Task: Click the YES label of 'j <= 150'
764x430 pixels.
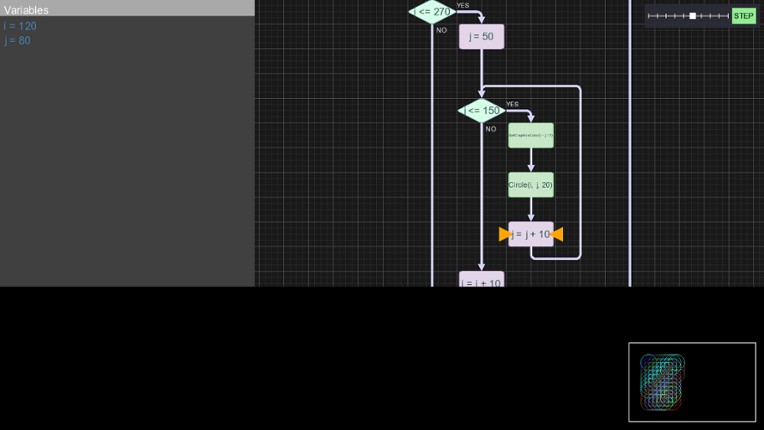Action: (x=512, y=104)
